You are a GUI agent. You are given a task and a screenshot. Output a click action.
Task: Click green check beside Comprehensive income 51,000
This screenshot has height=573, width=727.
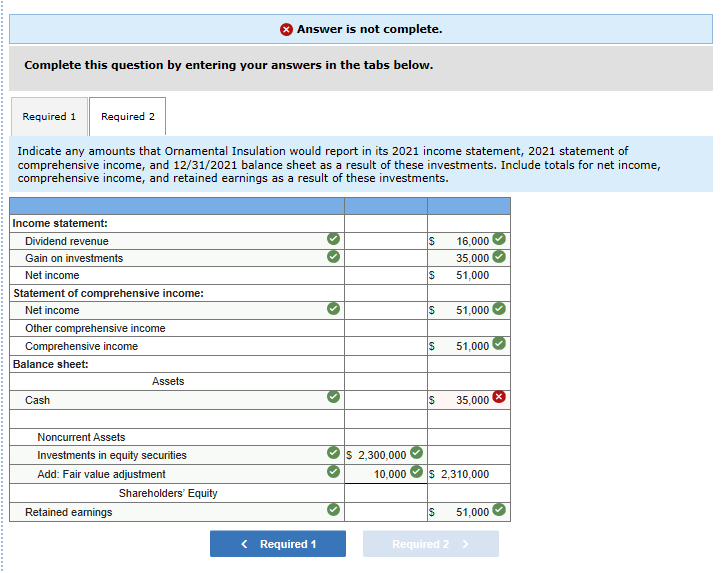499,344
